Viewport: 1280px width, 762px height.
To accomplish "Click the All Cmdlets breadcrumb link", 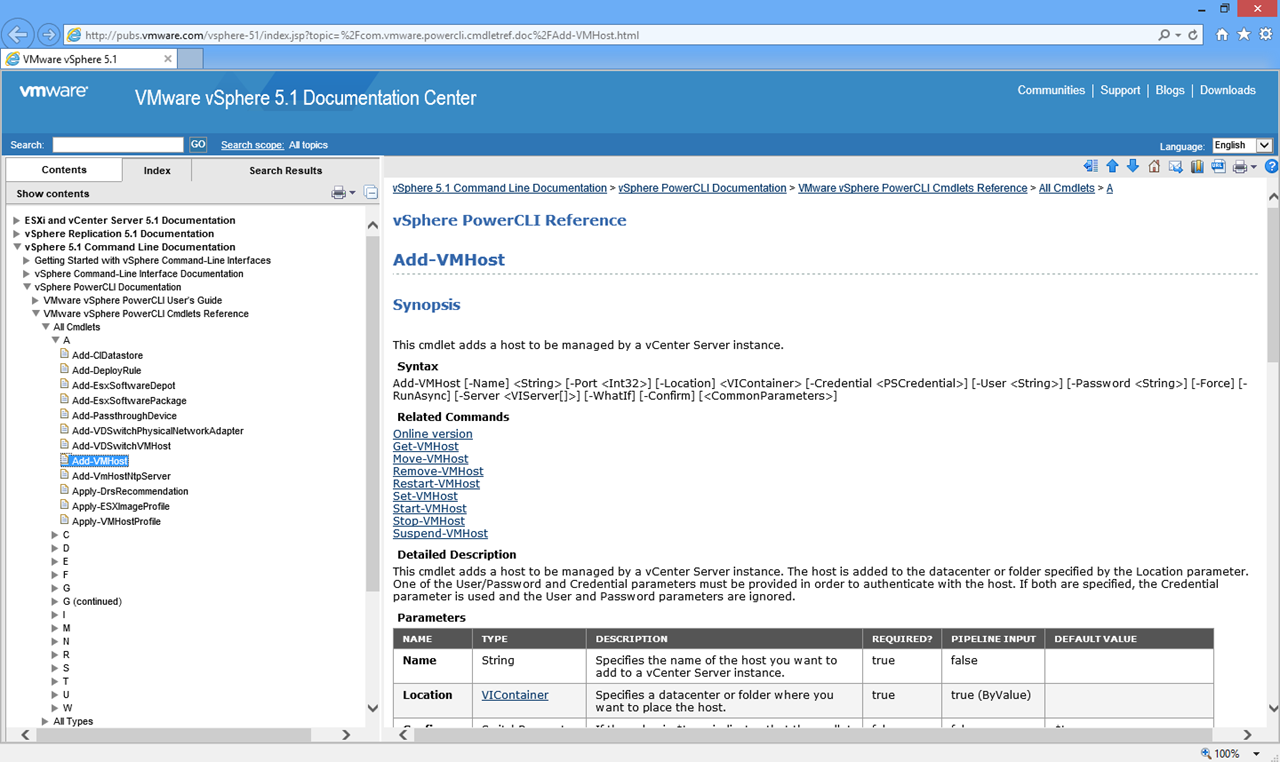I will (x=1067, y=188).
